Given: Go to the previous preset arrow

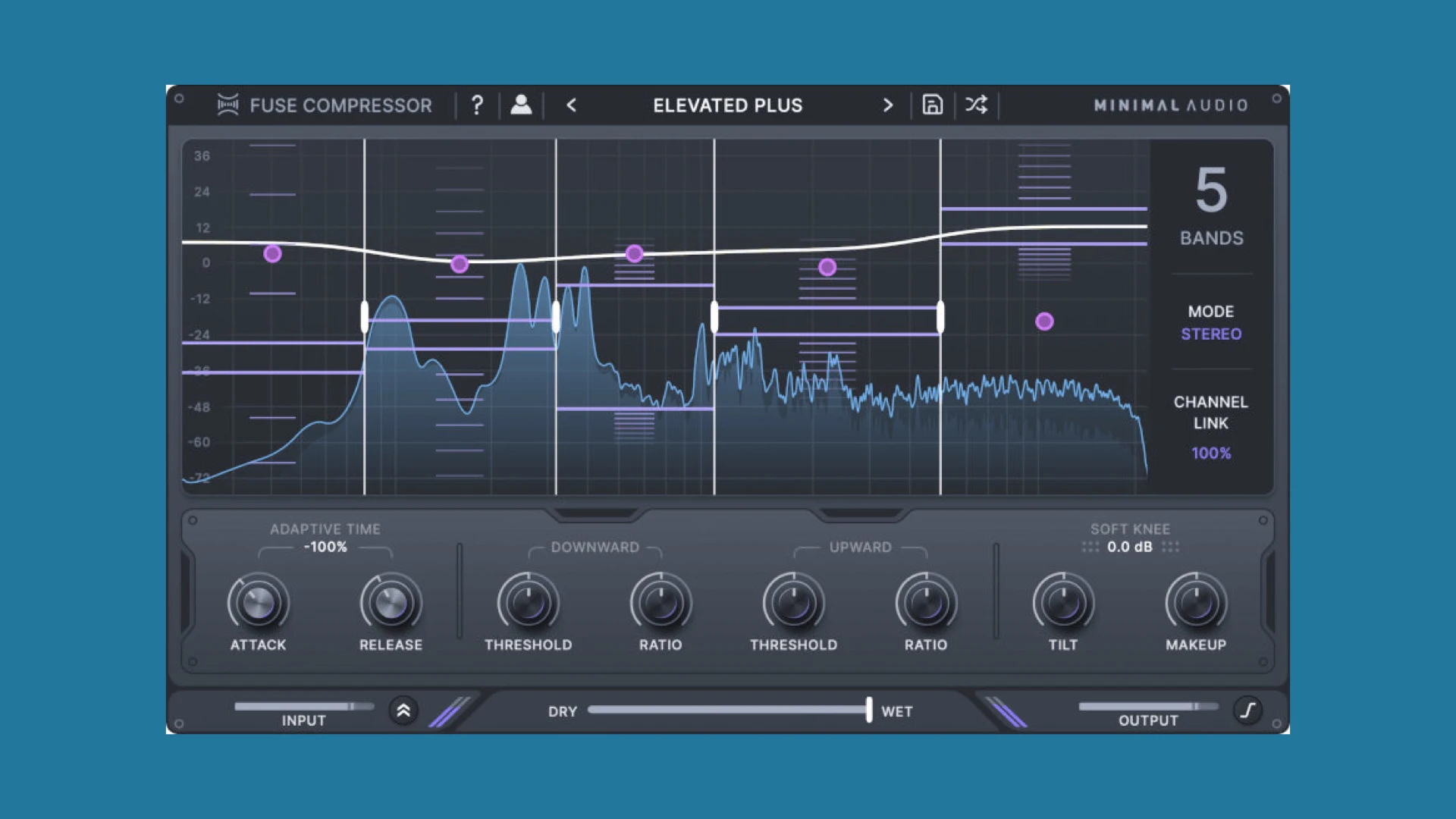Looking at the screenshot, I should coord(572,105).
